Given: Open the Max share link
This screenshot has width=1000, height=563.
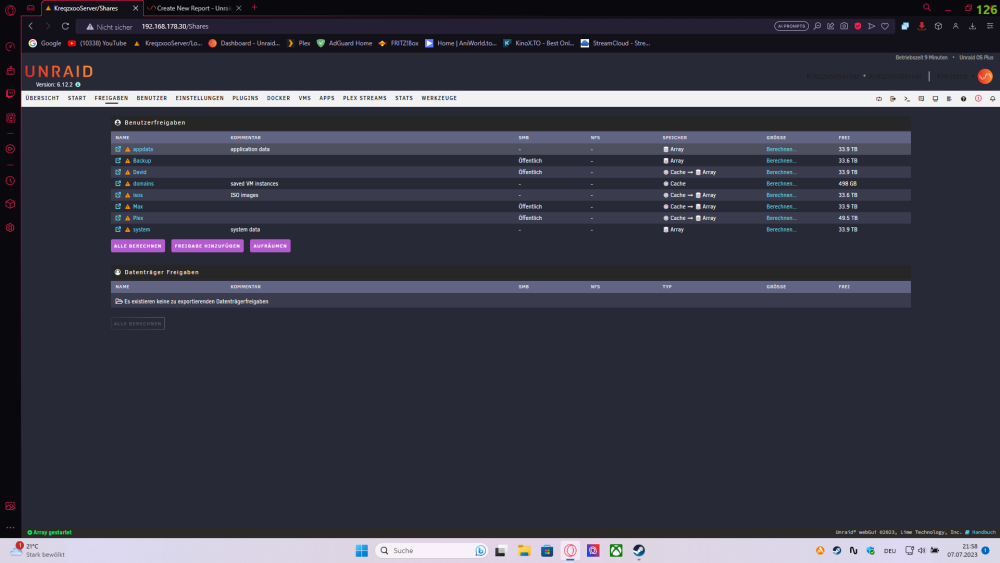Looking at the screenshot, I should 138,207.
